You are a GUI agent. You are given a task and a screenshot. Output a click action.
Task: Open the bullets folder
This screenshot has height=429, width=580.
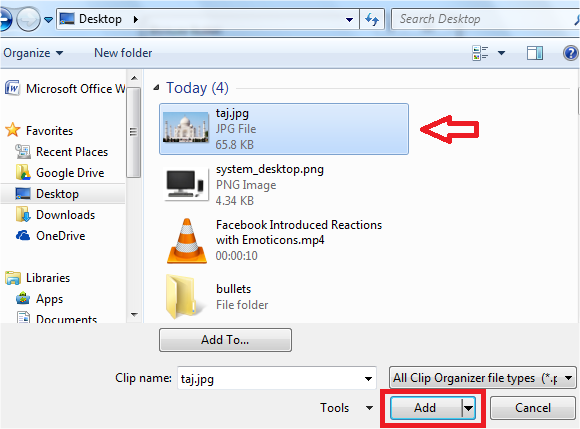click(x=216, y=297)
